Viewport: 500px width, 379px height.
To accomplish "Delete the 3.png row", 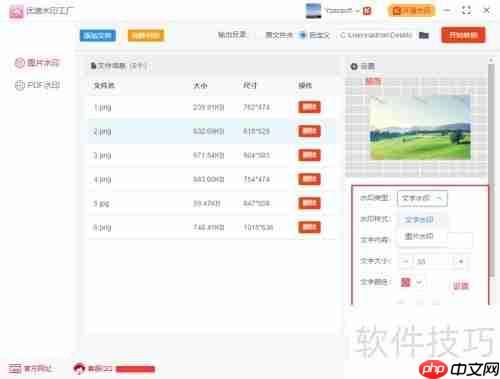I will [x=309, y=155].
